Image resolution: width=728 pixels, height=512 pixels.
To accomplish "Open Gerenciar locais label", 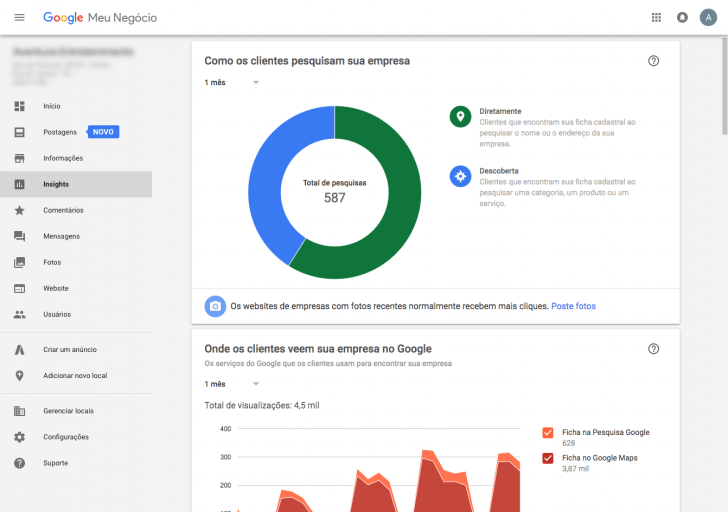I will [69, 411].
